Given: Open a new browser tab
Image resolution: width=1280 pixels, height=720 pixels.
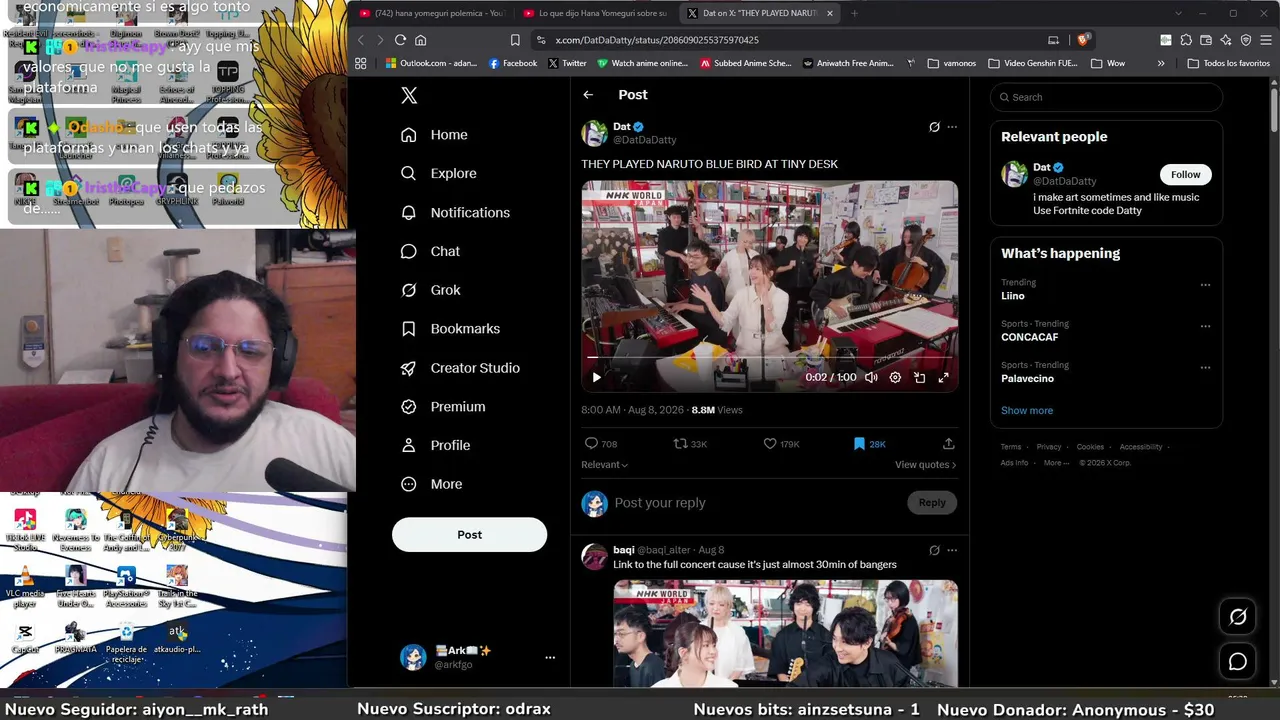Looking at the screenshot, I should pos(854,13).
